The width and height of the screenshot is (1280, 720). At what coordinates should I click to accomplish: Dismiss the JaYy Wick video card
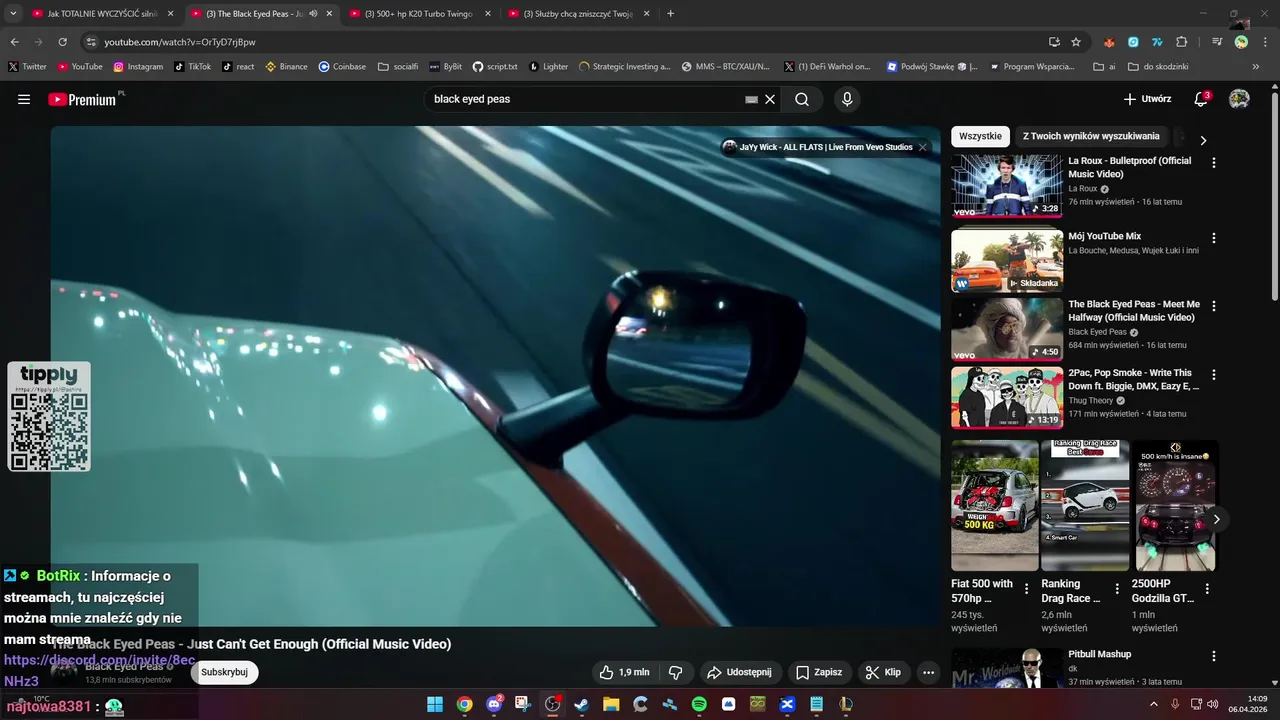click(922, 147)
